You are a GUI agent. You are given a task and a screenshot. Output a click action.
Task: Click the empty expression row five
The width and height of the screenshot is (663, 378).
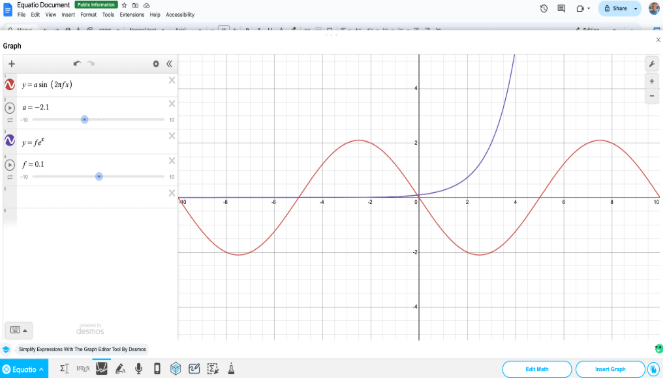tap(91, 196)
